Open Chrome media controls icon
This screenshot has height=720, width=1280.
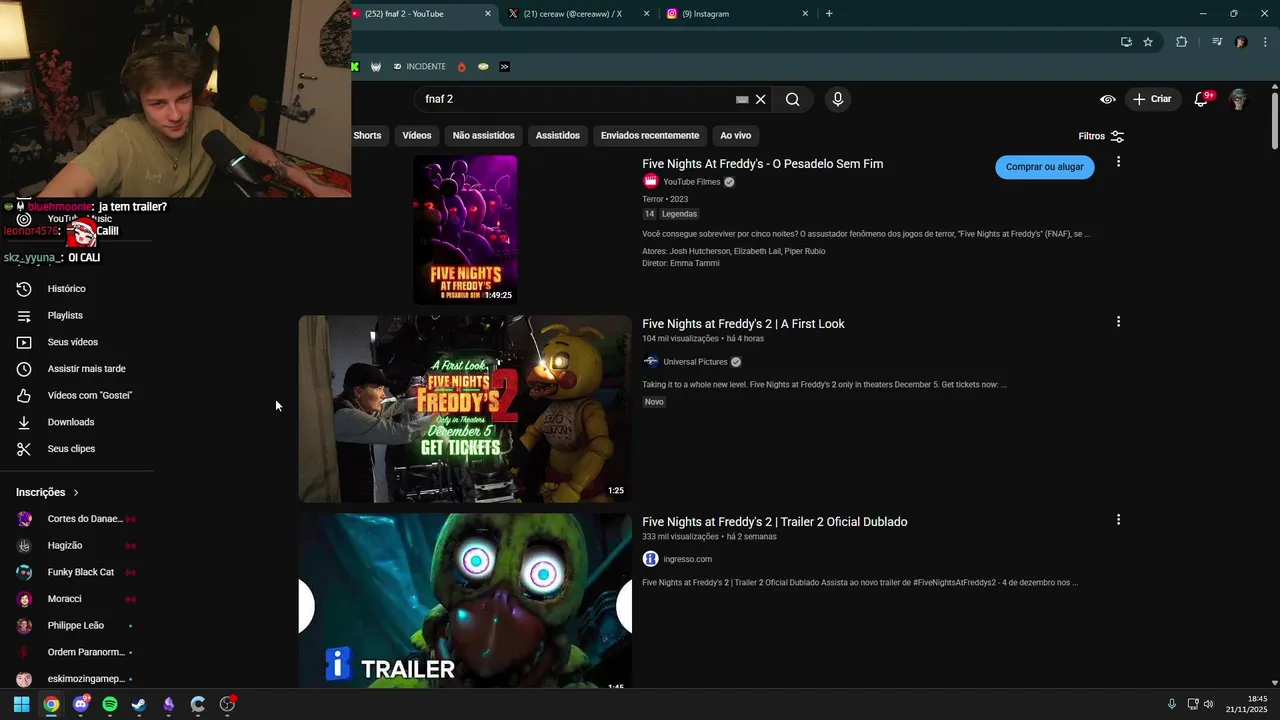(x=1217, y=42)
